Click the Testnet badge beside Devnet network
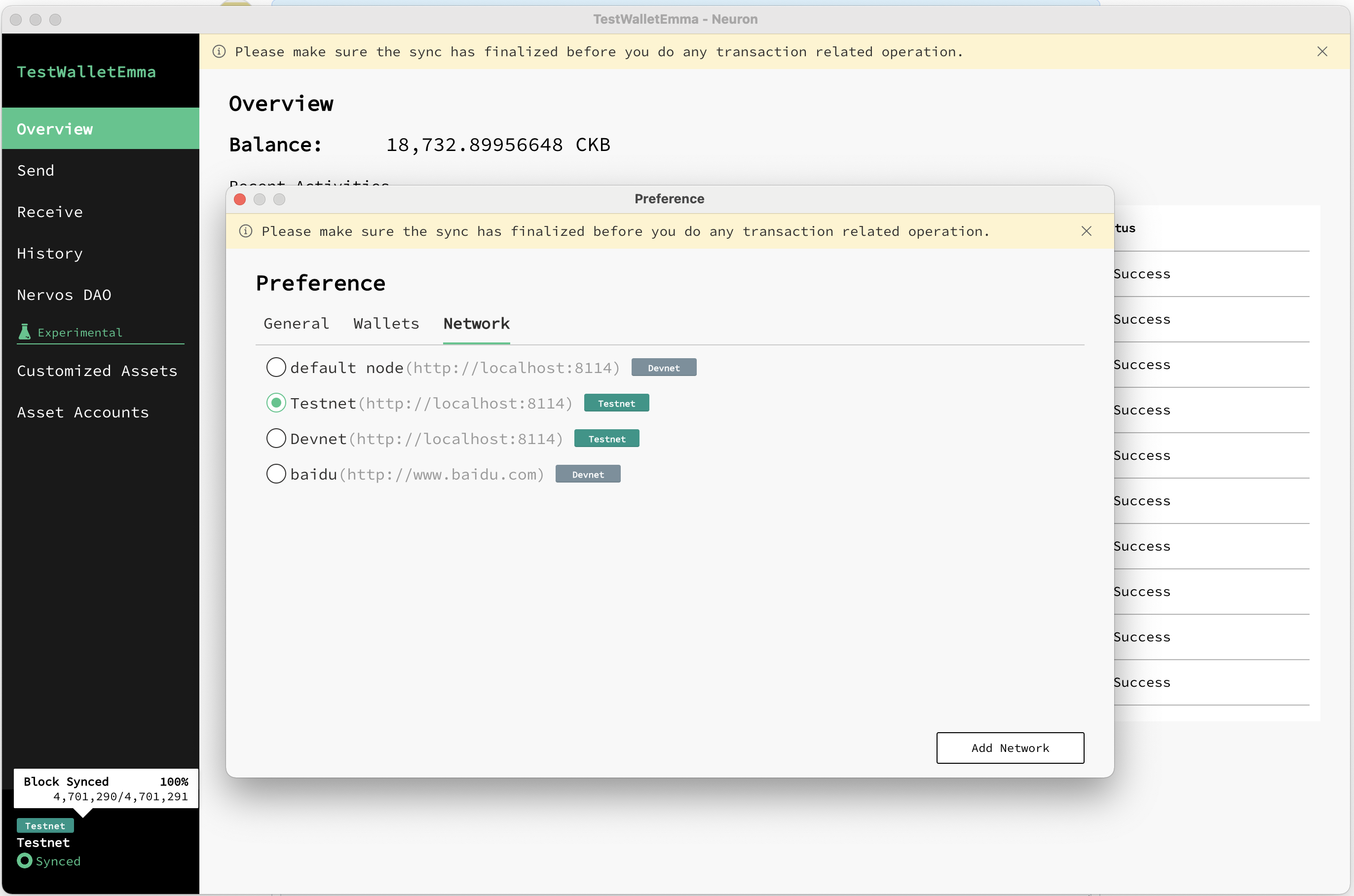The height and width of the screenshot is (896, 1354). click(607, 438)
